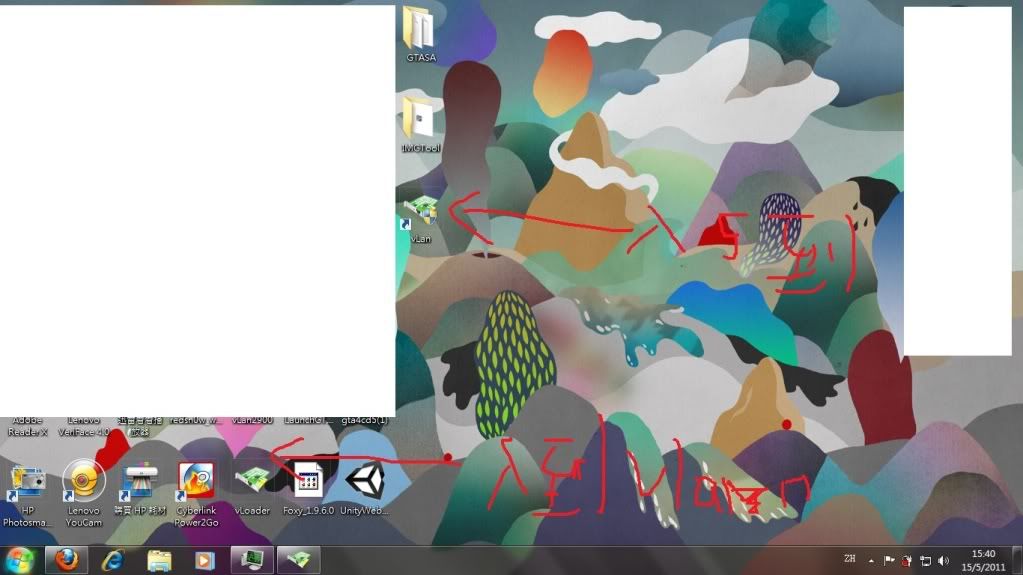Open the GTASA folder on desktop
This screenshot has height=575, width=1023.
click(419, 30)
